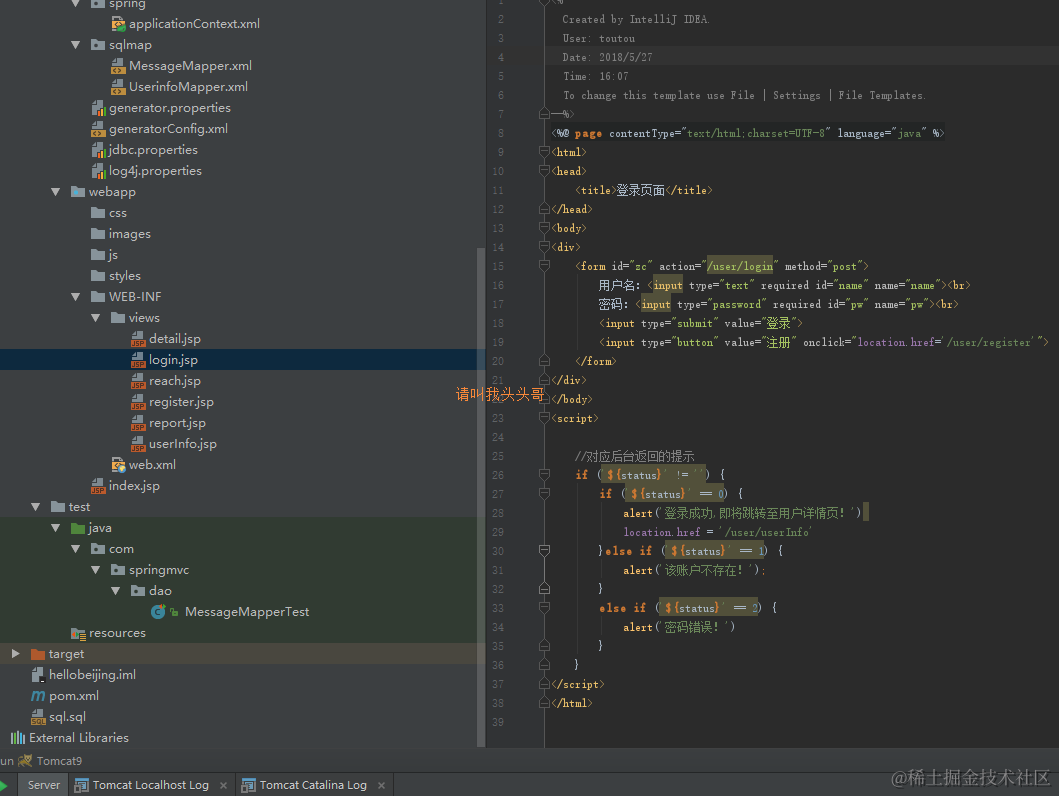Open detail.jsp JSP file icon
1059x796 pixels.
pyautogui.click(x=138, y=339)
